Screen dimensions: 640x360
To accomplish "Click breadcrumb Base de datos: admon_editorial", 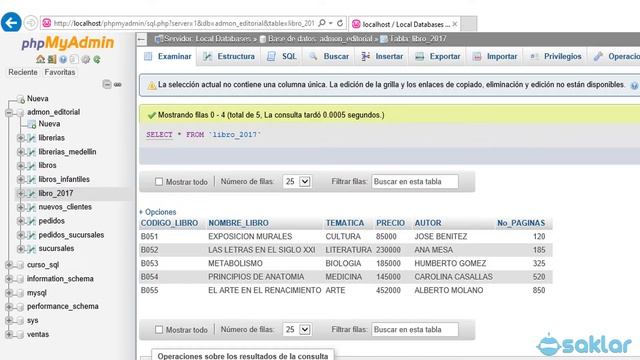I will pyautogui.click(x=319, y=39).
